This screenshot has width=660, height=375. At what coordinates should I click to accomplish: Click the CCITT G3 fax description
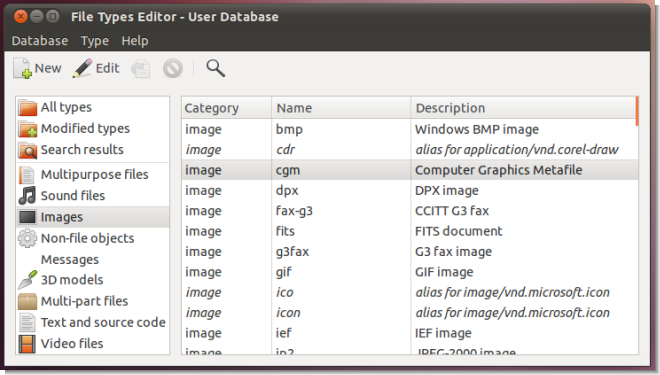452,211
